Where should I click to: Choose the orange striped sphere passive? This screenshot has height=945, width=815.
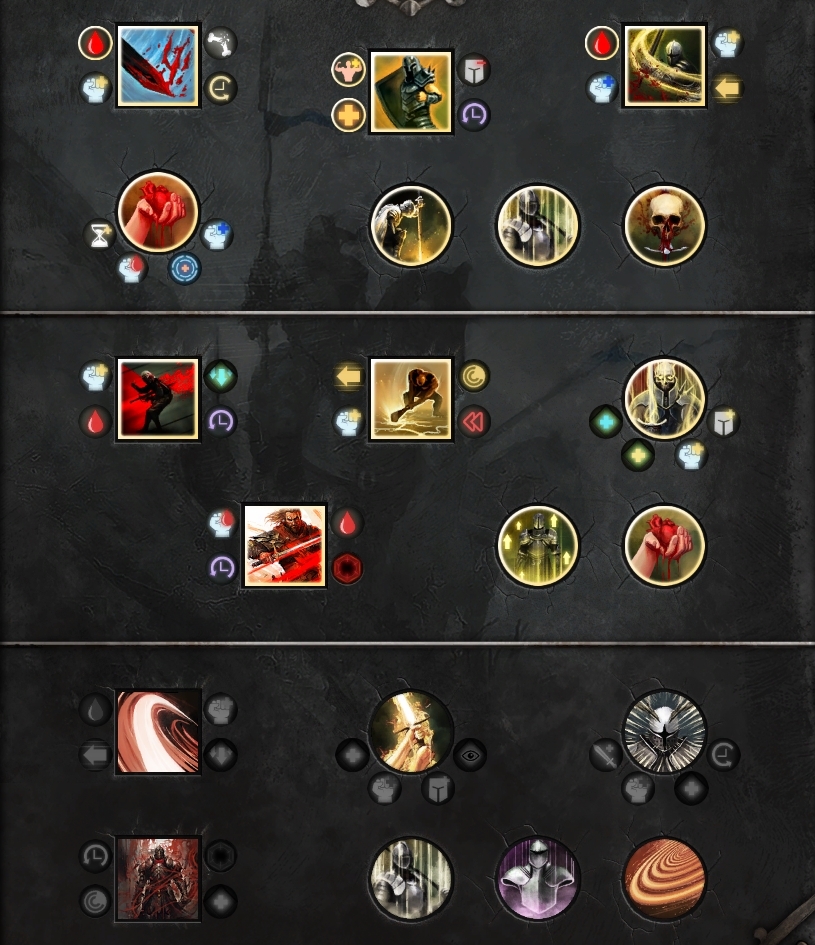click(664, 879)
